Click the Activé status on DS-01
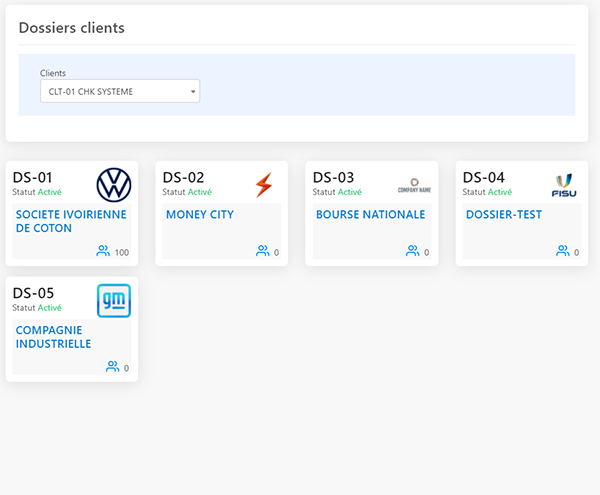This screenshot has height=495, width=600. pos(49,192)
